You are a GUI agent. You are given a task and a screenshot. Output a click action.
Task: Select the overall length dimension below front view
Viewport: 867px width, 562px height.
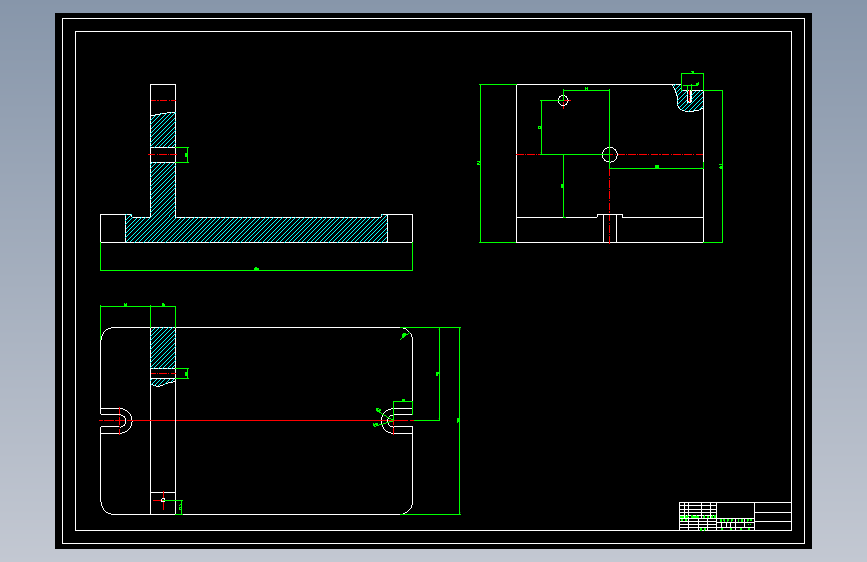point(256,269)
